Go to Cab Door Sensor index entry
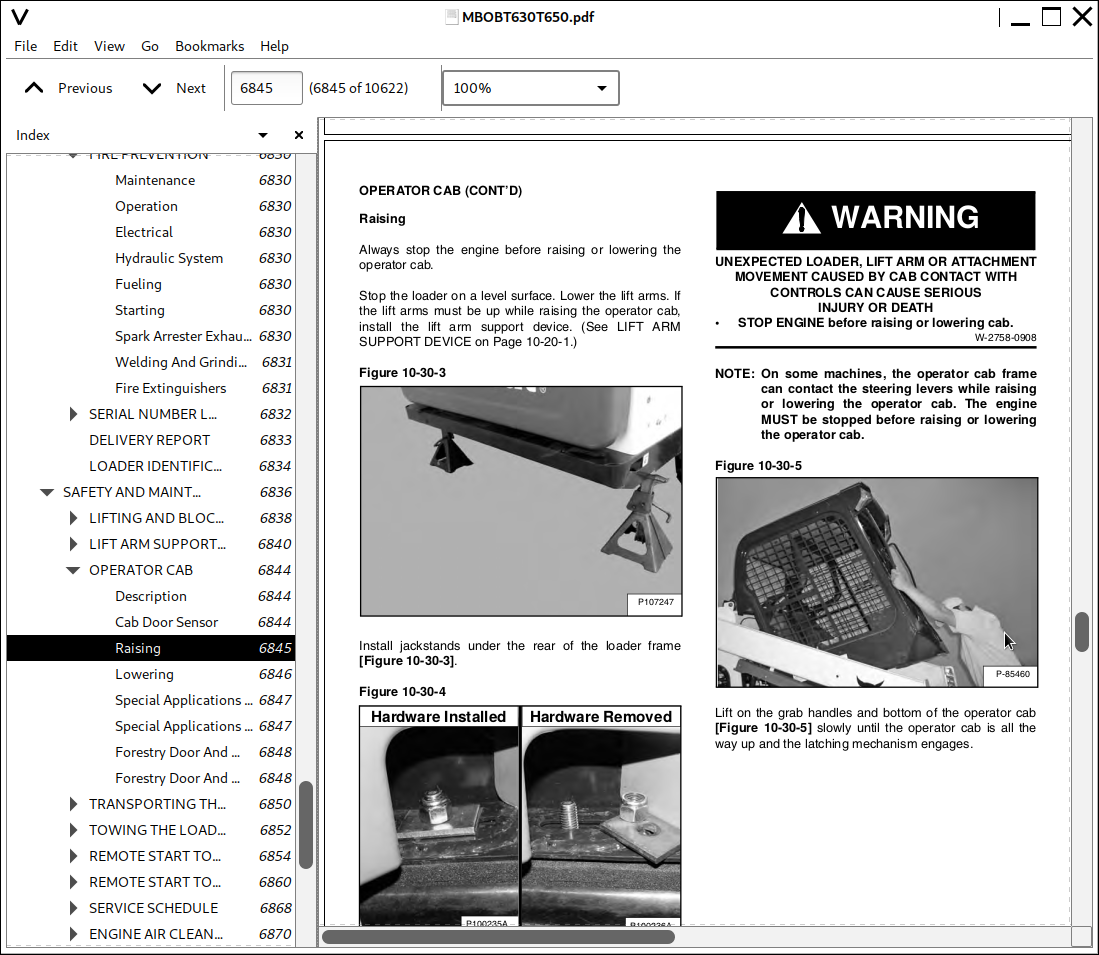 pos(166,622)
